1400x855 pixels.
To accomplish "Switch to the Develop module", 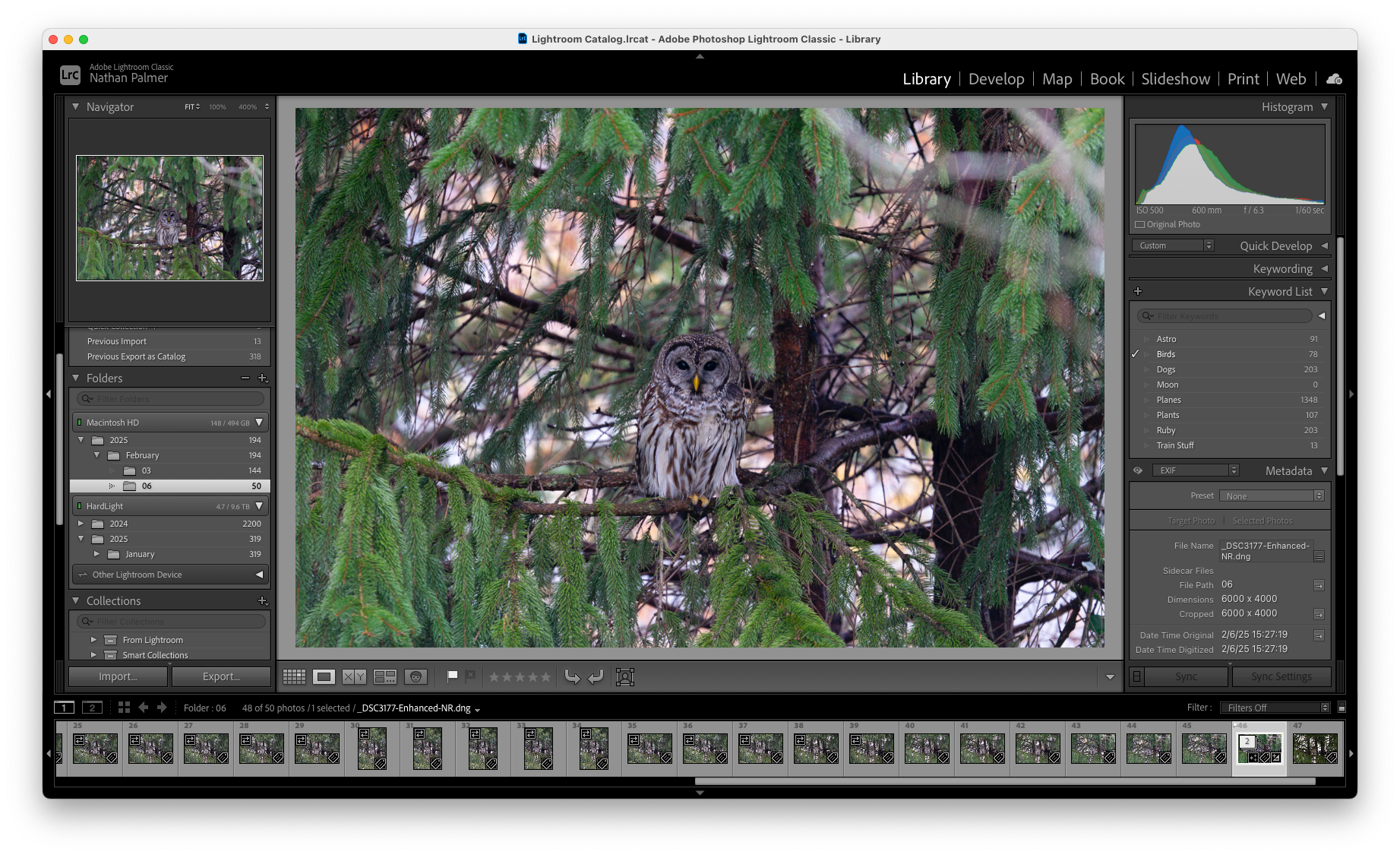I will 996,79.
